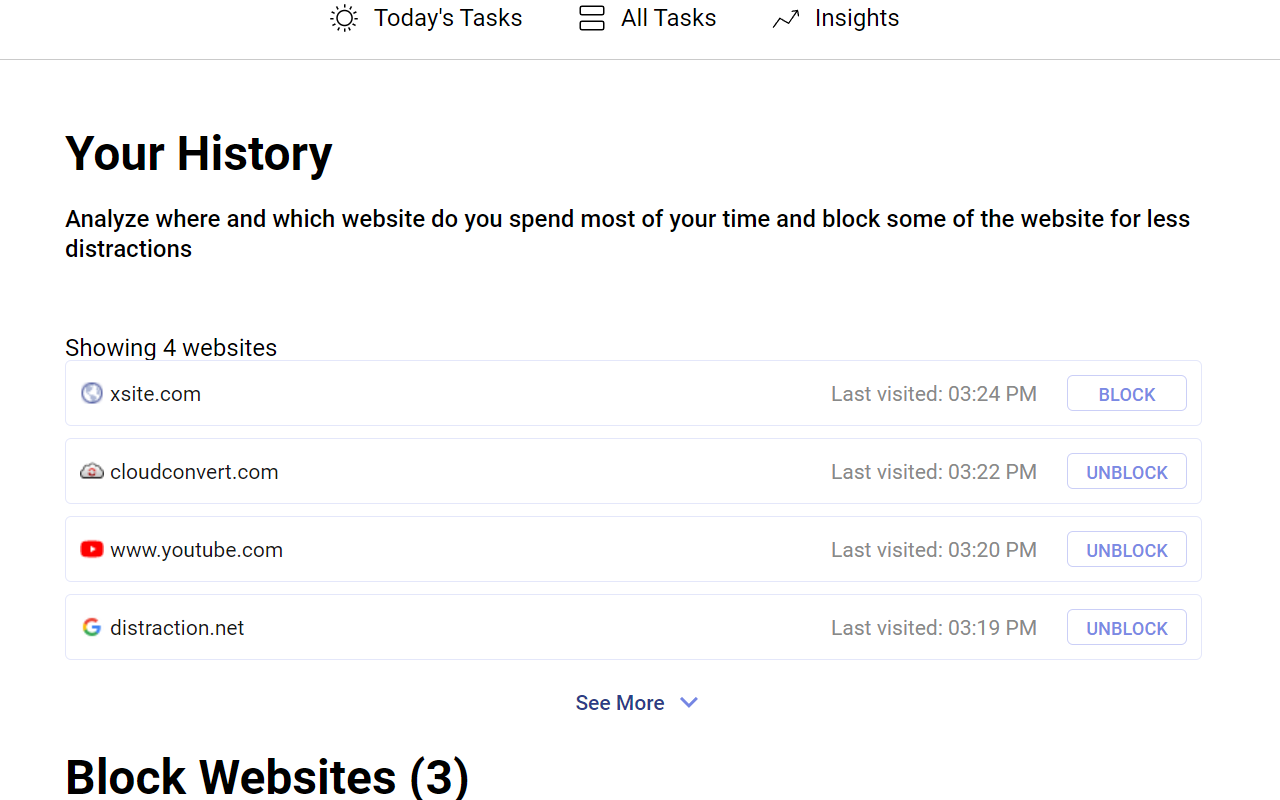Image resolution: width=1280 pixels, height=800 pixels.
Task: Click the chevron next to See More
Action: (x=689, y=702)
